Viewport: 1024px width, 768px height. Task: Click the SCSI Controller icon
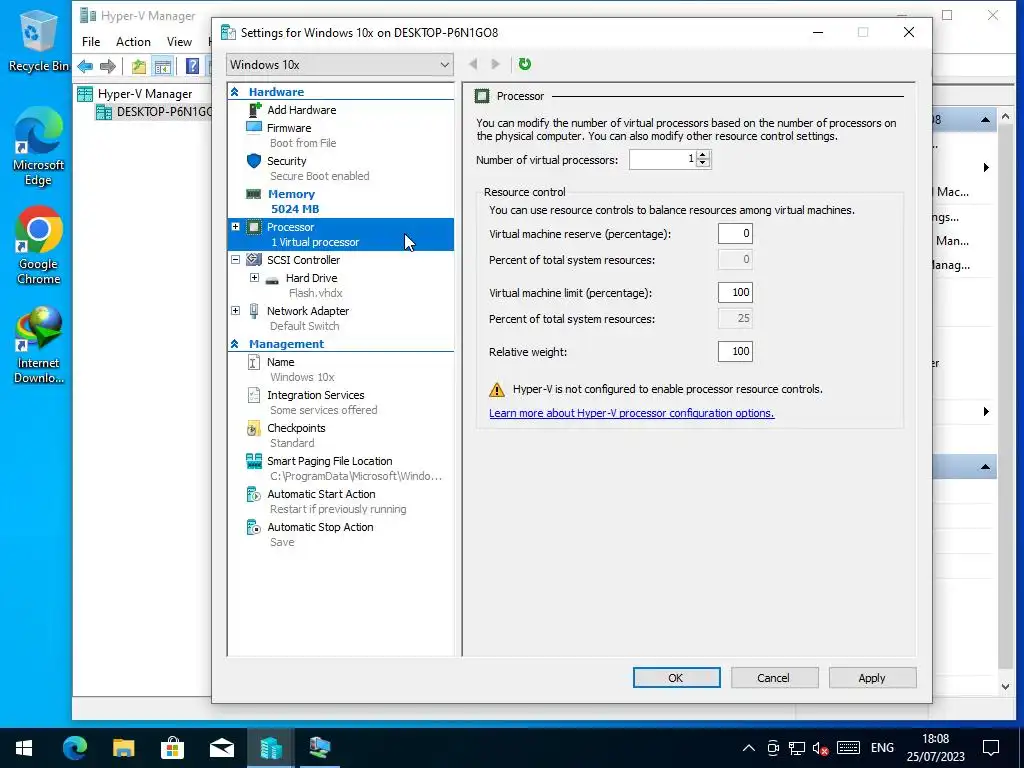[254, 259]
